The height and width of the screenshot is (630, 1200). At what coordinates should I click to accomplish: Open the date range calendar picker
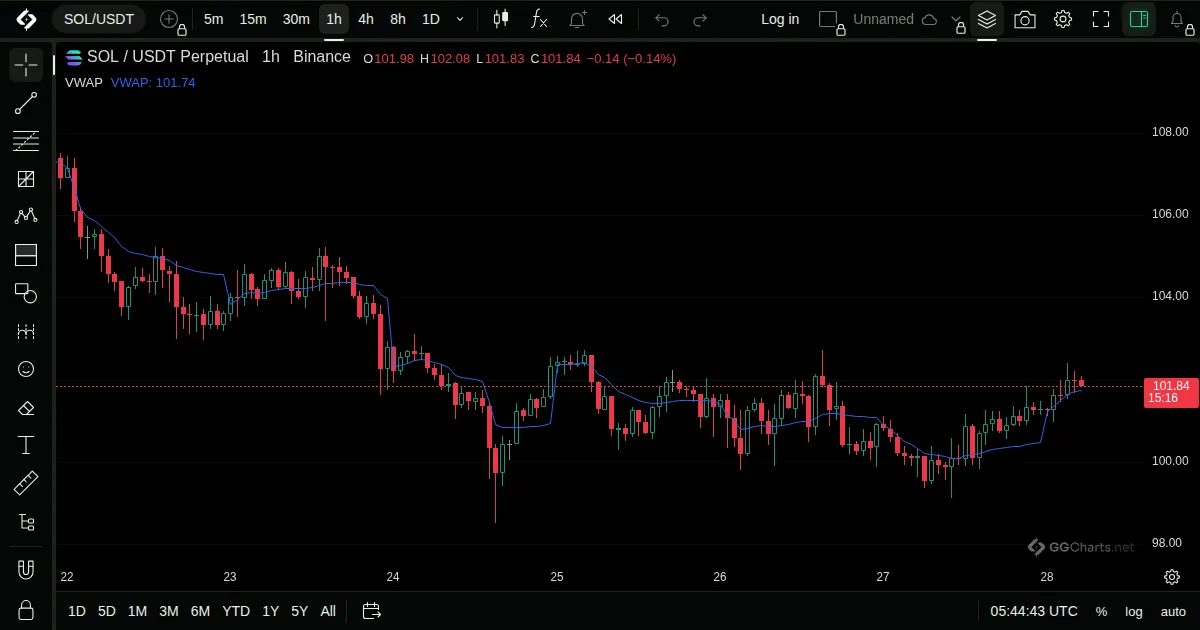click(372, 611)
